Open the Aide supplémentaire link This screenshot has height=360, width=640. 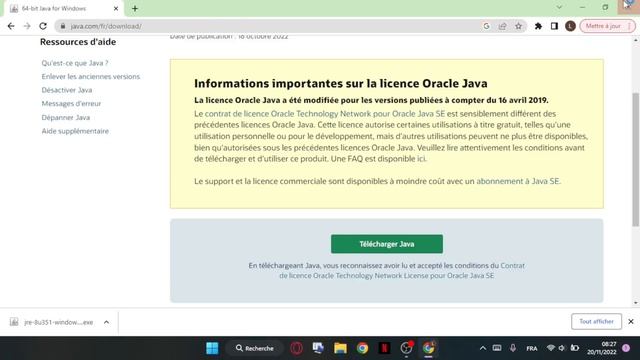(75, 131)
